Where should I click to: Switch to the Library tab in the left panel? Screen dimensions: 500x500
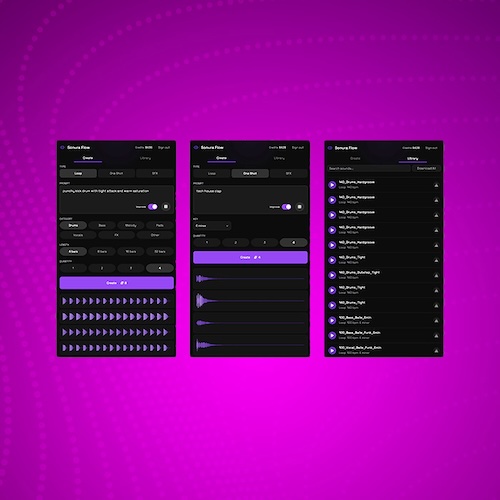click(x=145, y=158)
